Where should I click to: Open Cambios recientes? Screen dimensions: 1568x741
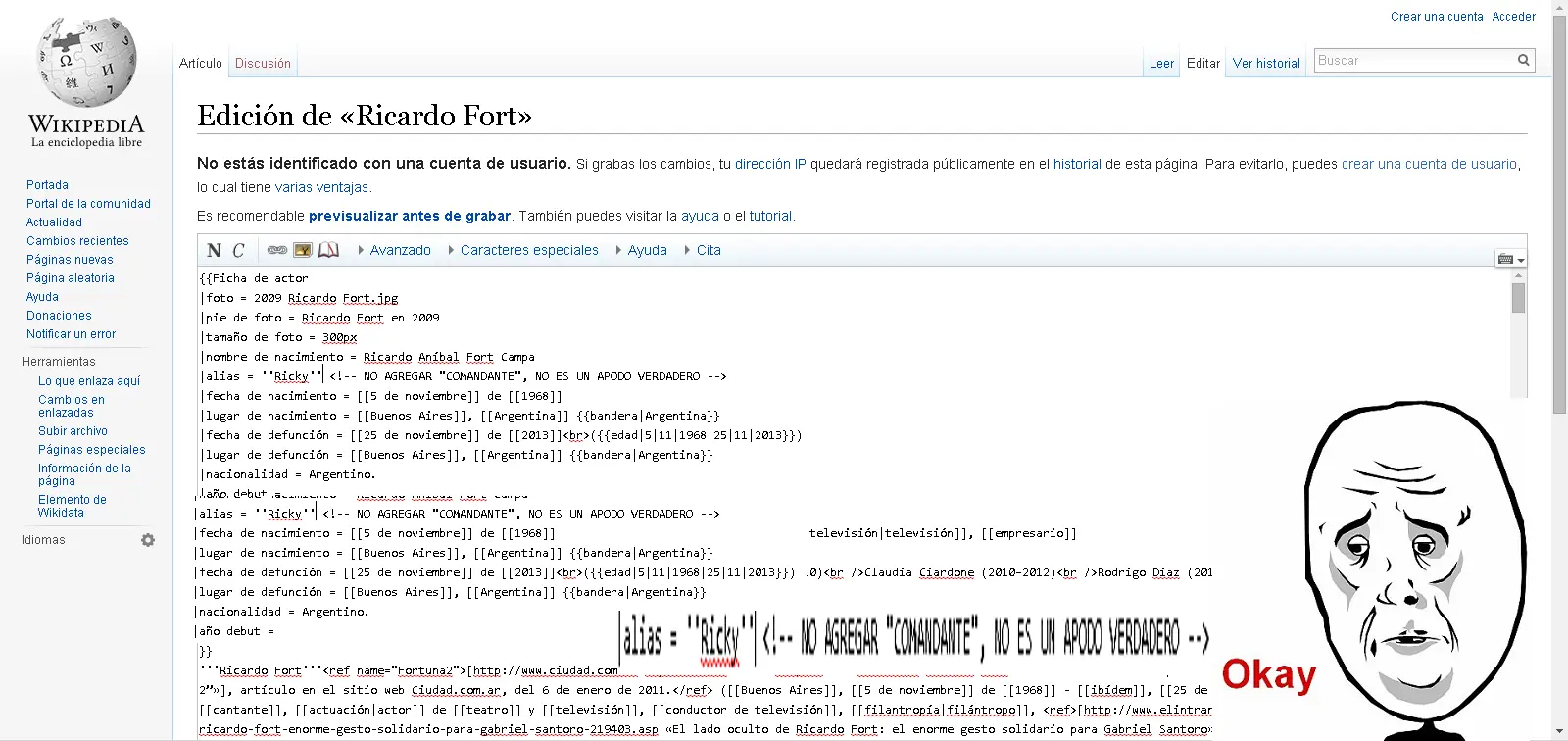coord(77,241)
